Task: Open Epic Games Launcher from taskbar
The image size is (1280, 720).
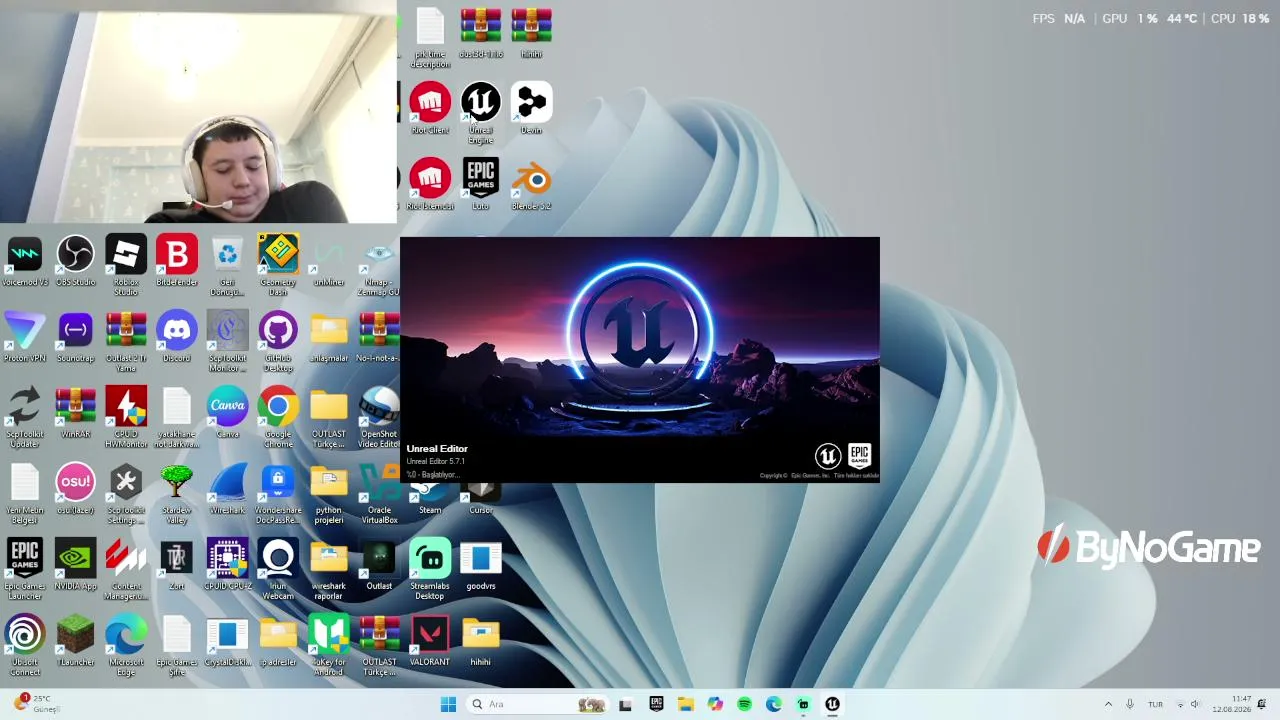Action: (656, 704)
